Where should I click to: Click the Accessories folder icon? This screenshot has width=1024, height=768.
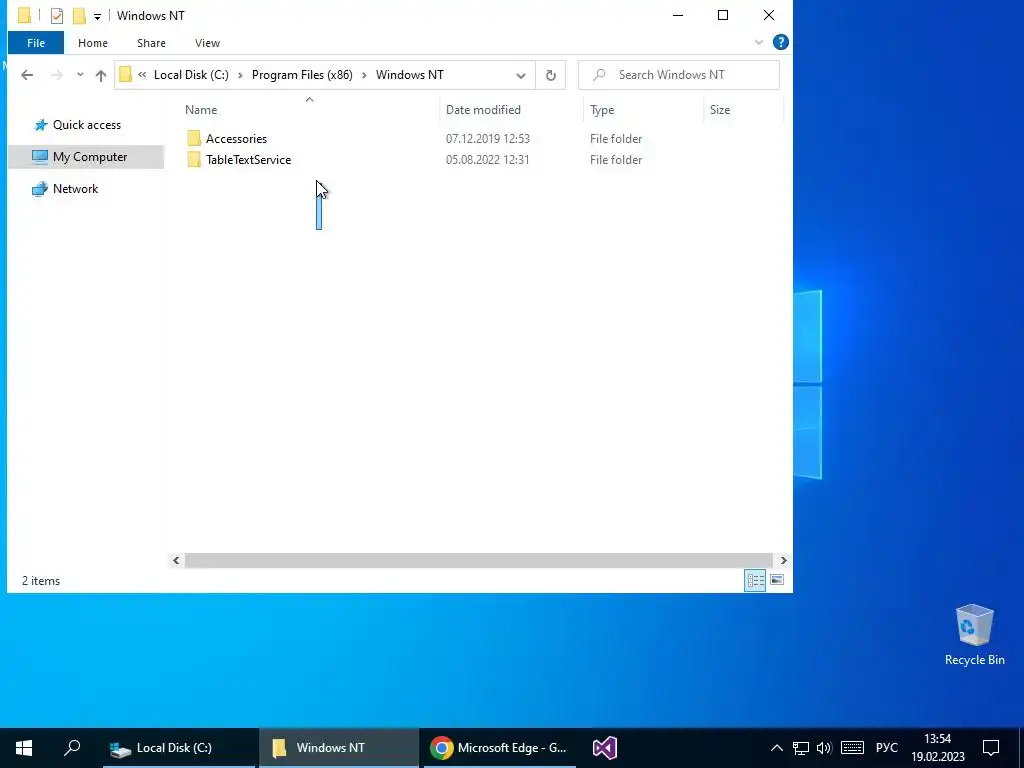coord(194,138)
